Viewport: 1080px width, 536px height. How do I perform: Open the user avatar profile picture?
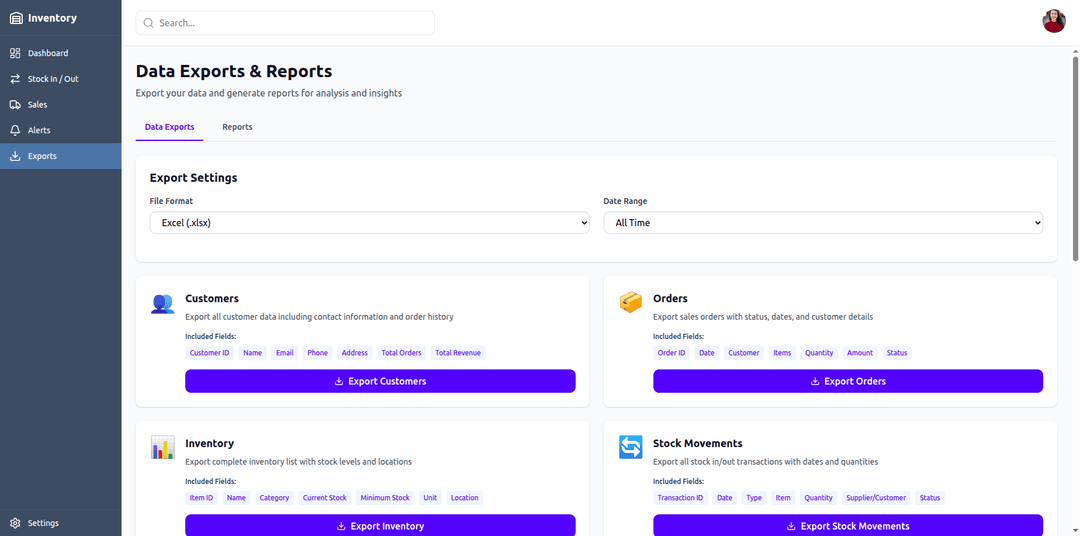point(1054,21)
